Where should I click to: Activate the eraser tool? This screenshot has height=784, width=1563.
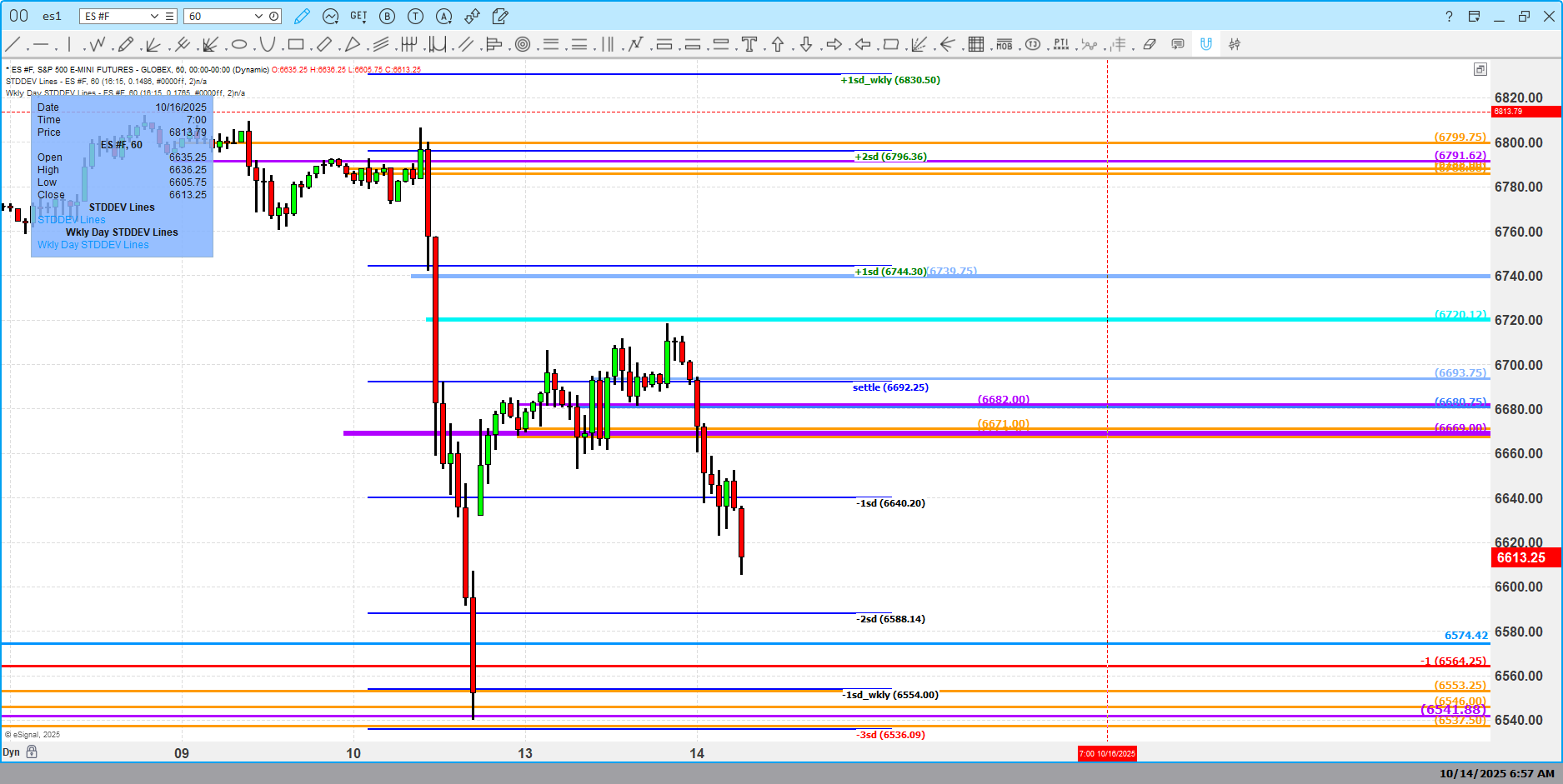point(1150,44)
